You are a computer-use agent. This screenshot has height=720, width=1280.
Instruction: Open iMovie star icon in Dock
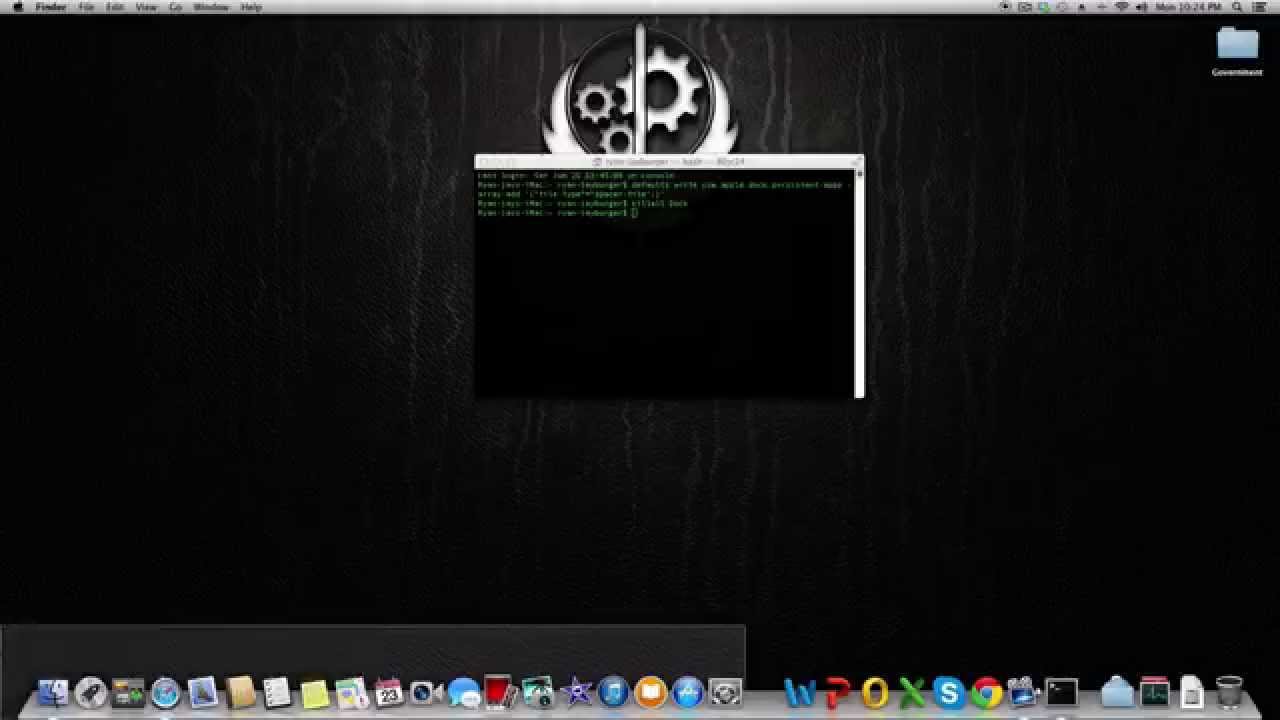576,692
